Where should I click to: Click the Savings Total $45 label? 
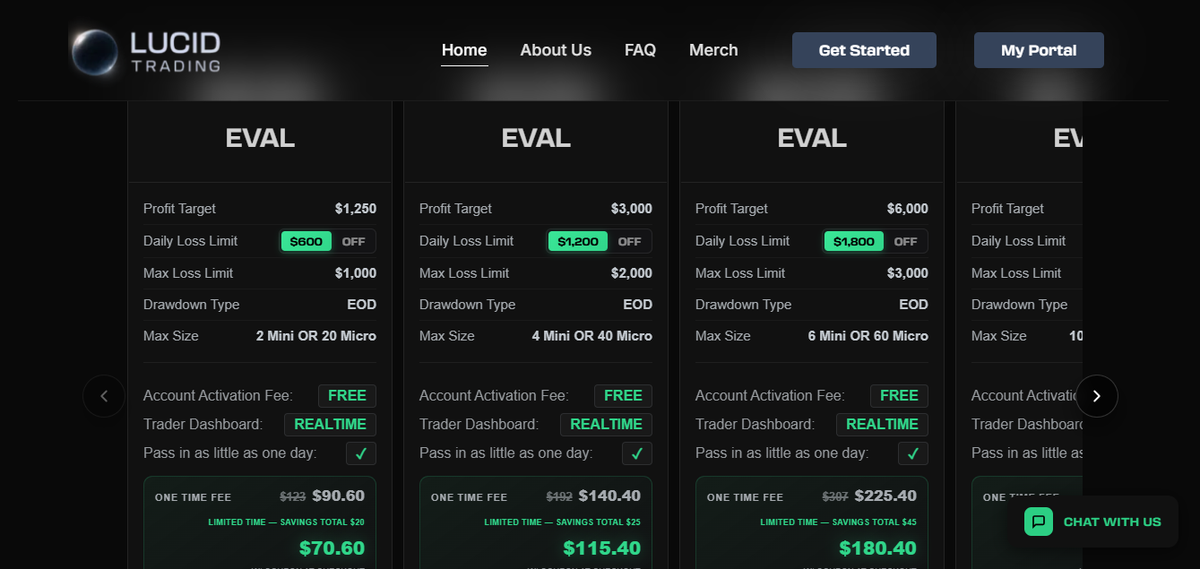click(838, 522)
